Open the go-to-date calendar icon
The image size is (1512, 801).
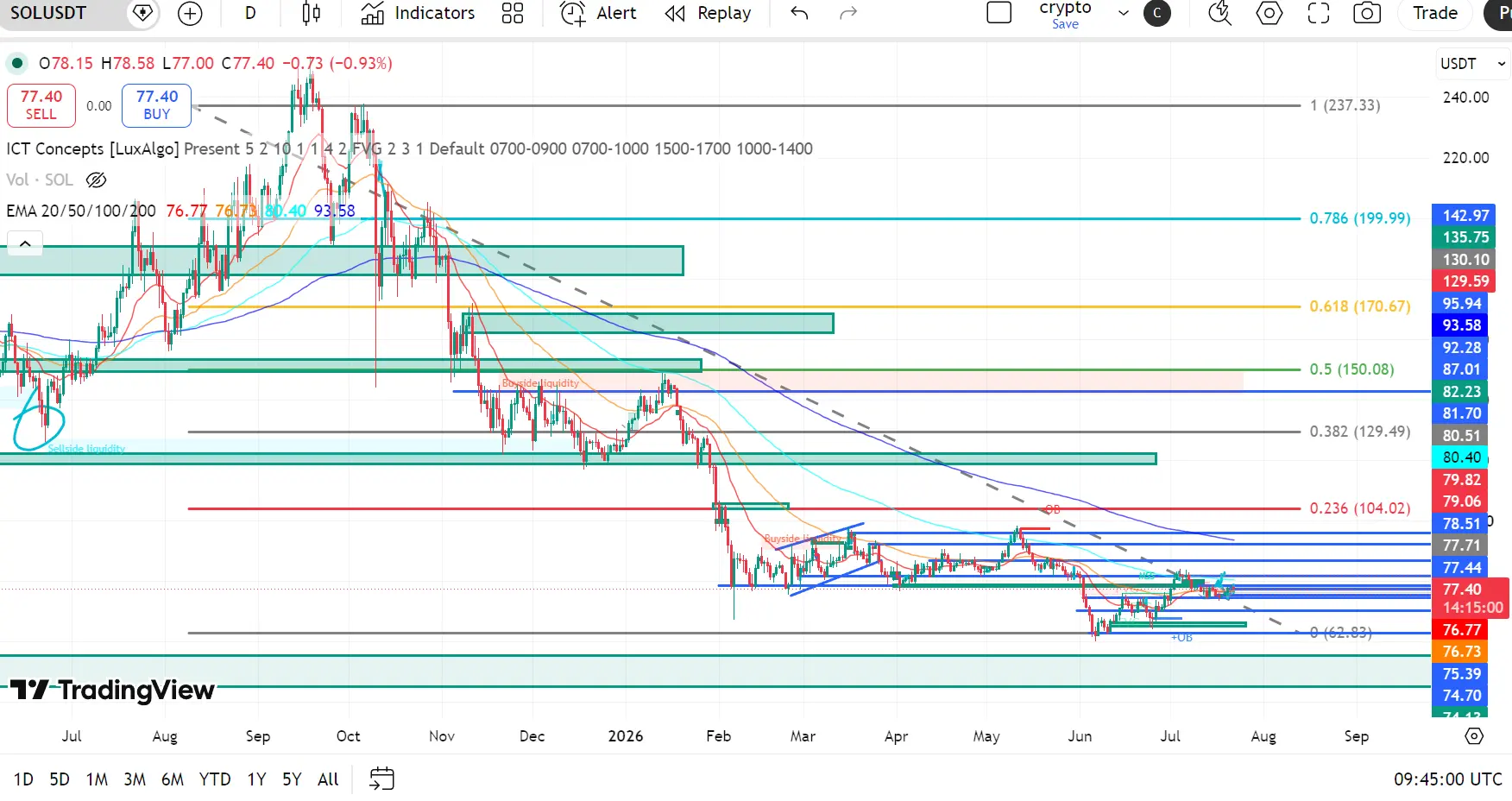[381, 779]
